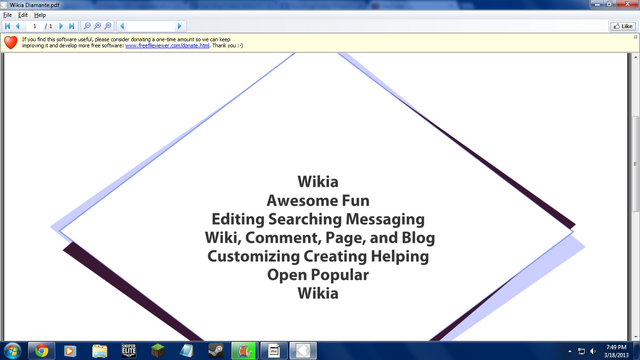Close the Wikia Diamante.pdf window
This screenshot has width=640, height=360.
click(627, 4)
